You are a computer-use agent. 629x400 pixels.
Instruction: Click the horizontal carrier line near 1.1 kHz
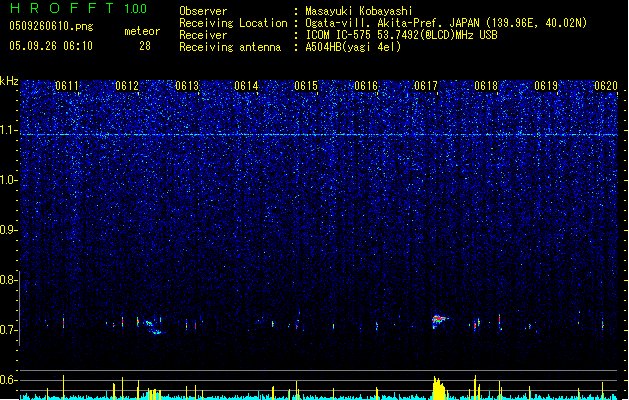tap(319, 134)
